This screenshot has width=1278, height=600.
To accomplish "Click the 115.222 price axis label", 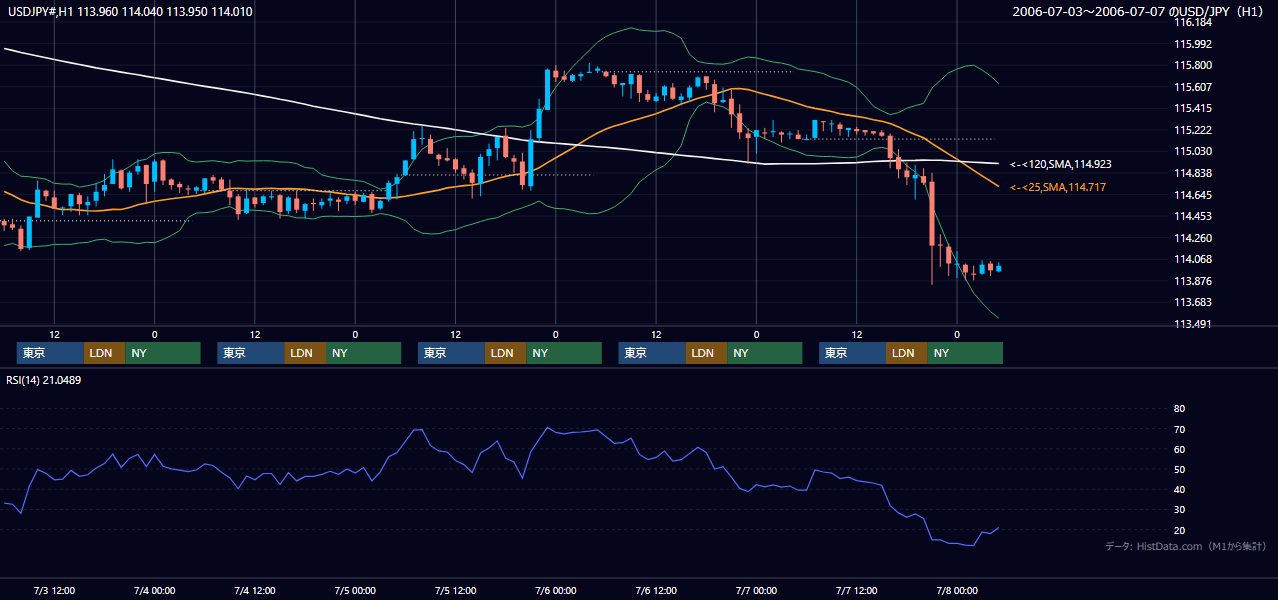I will (x=1192, y=130).
